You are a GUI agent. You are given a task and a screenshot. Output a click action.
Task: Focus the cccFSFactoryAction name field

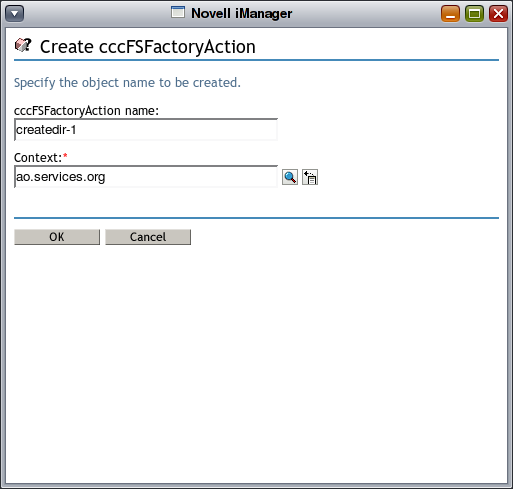click(x=146, y=130)
